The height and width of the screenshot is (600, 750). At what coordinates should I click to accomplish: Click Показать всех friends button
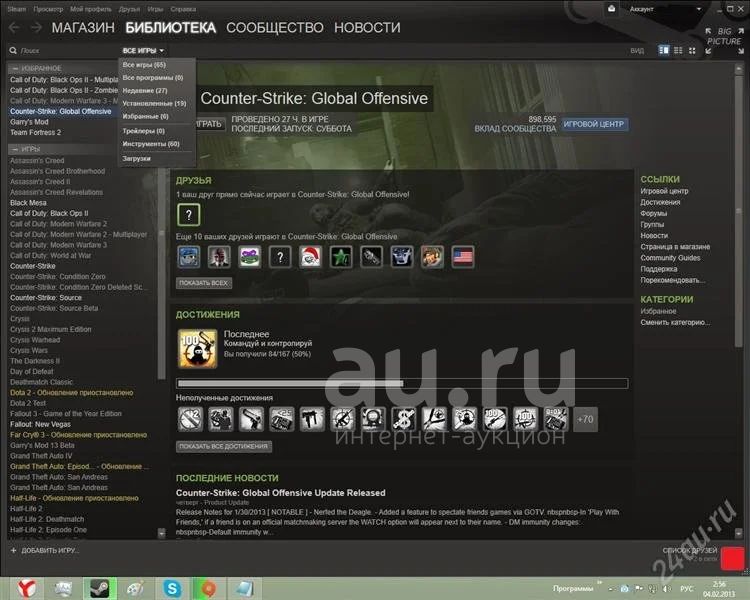click(x=204, y=283)
